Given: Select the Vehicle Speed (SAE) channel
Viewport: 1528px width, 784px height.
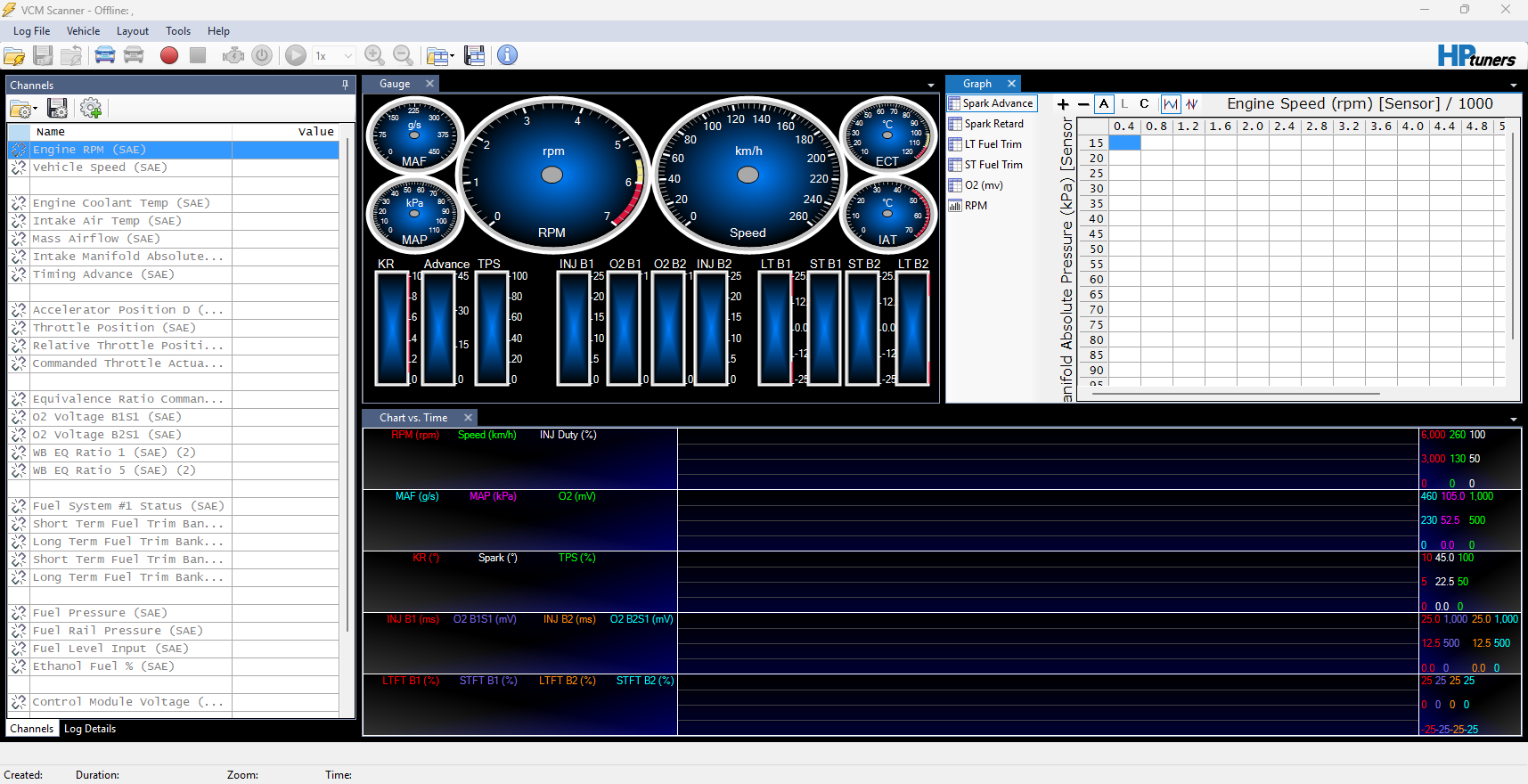Looking at the screenshot, I should (174, 167).
